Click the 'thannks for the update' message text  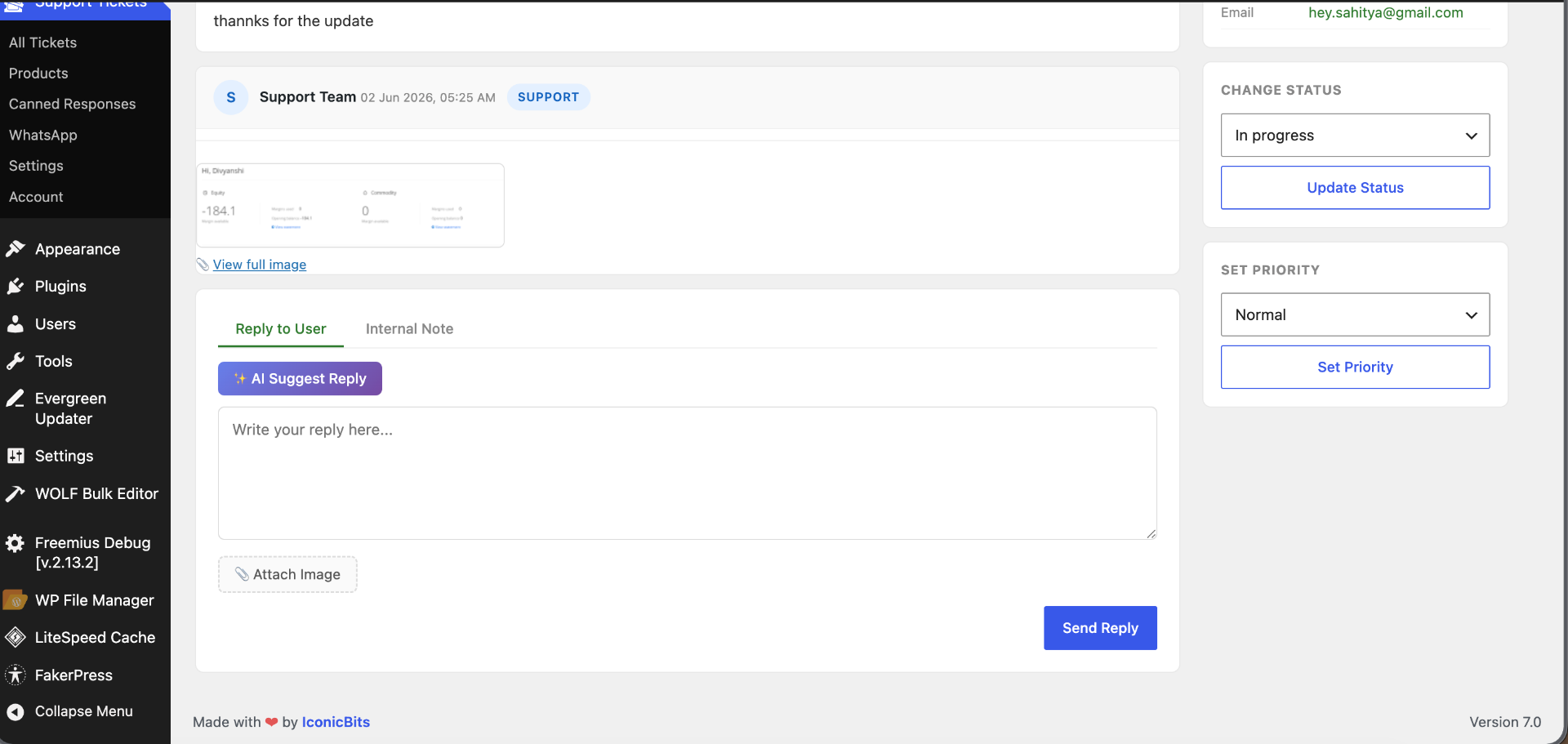point(293,21)
